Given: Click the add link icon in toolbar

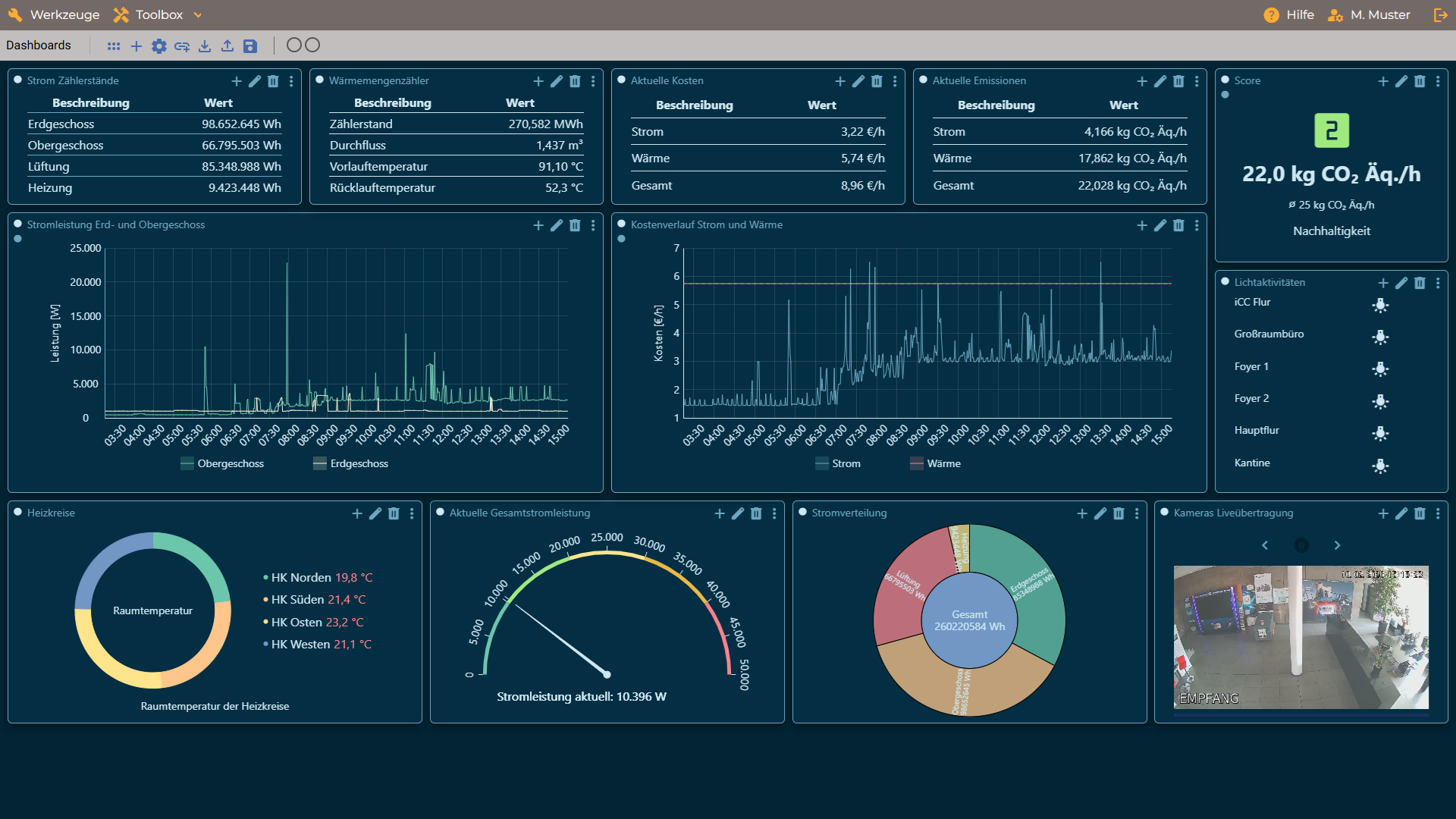Looking at the screenshot, I should [x=182, y=46].
